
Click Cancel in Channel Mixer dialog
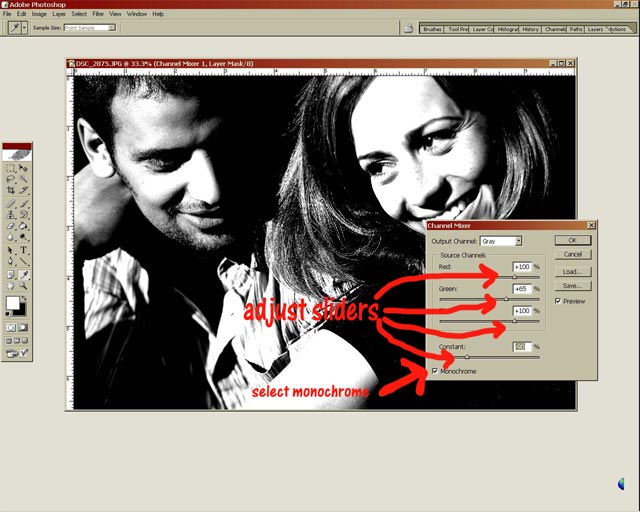coord(573,254)
